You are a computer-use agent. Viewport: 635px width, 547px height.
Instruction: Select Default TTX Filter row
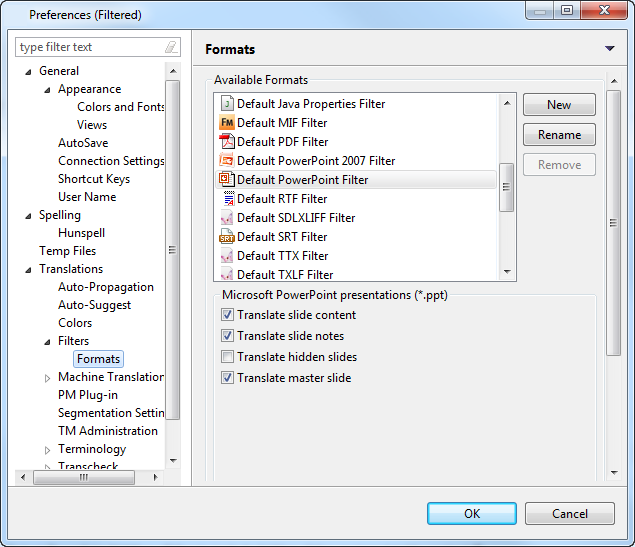[356, 256]
